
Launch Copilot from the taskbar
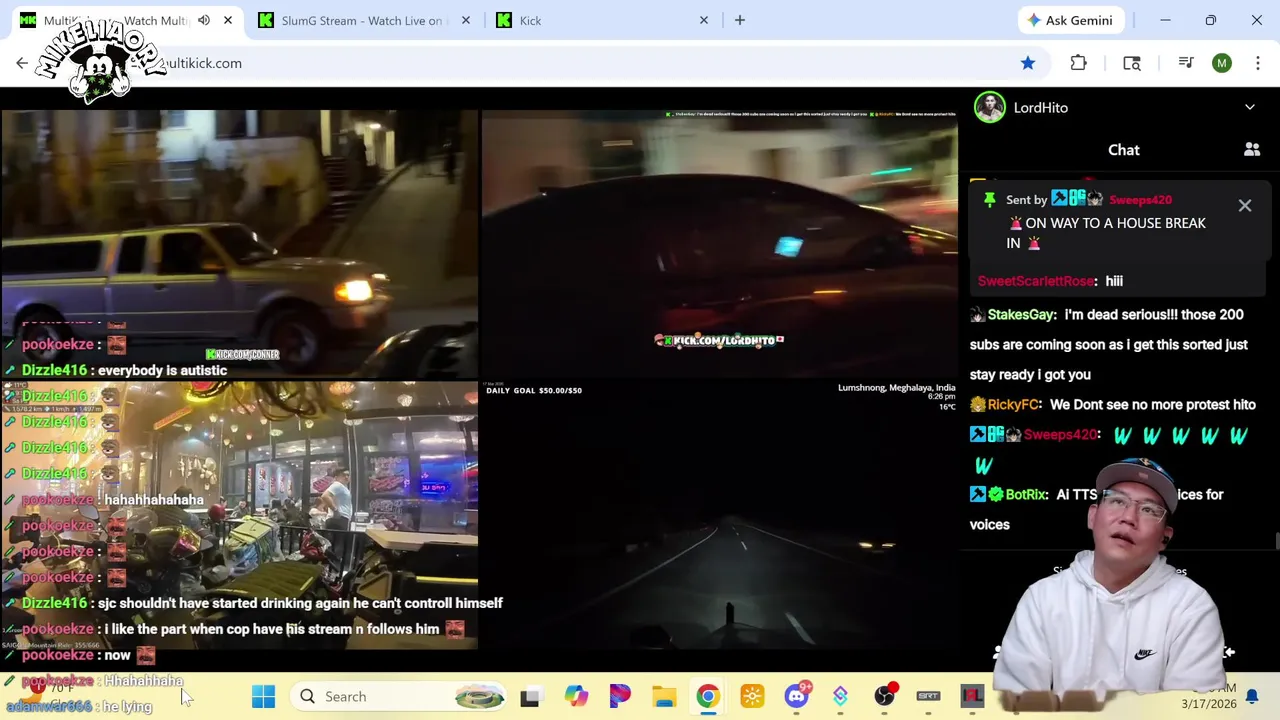pos(576,696)
